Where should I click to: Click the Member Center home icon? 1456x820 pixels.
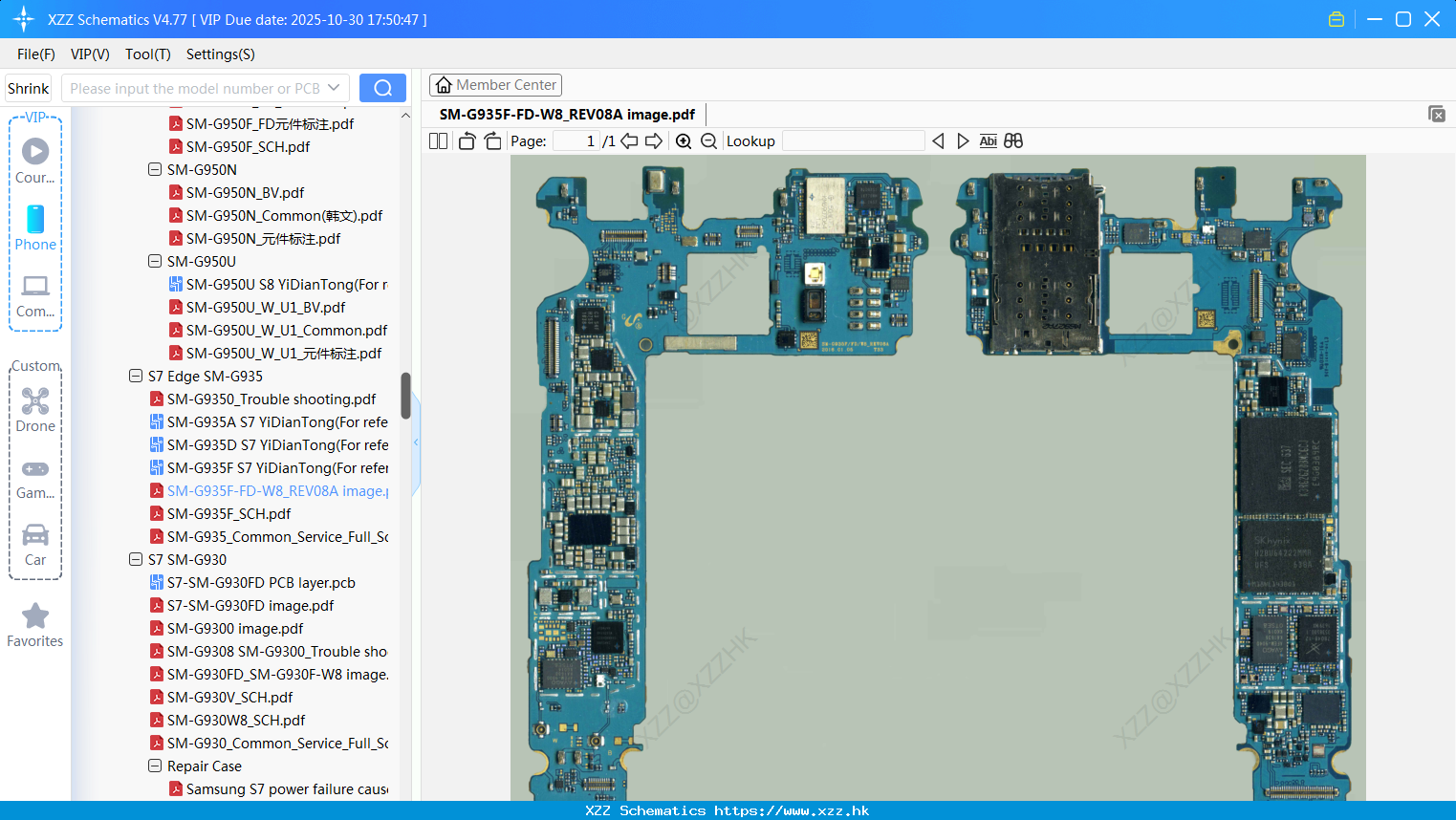(x=444, y=85)
